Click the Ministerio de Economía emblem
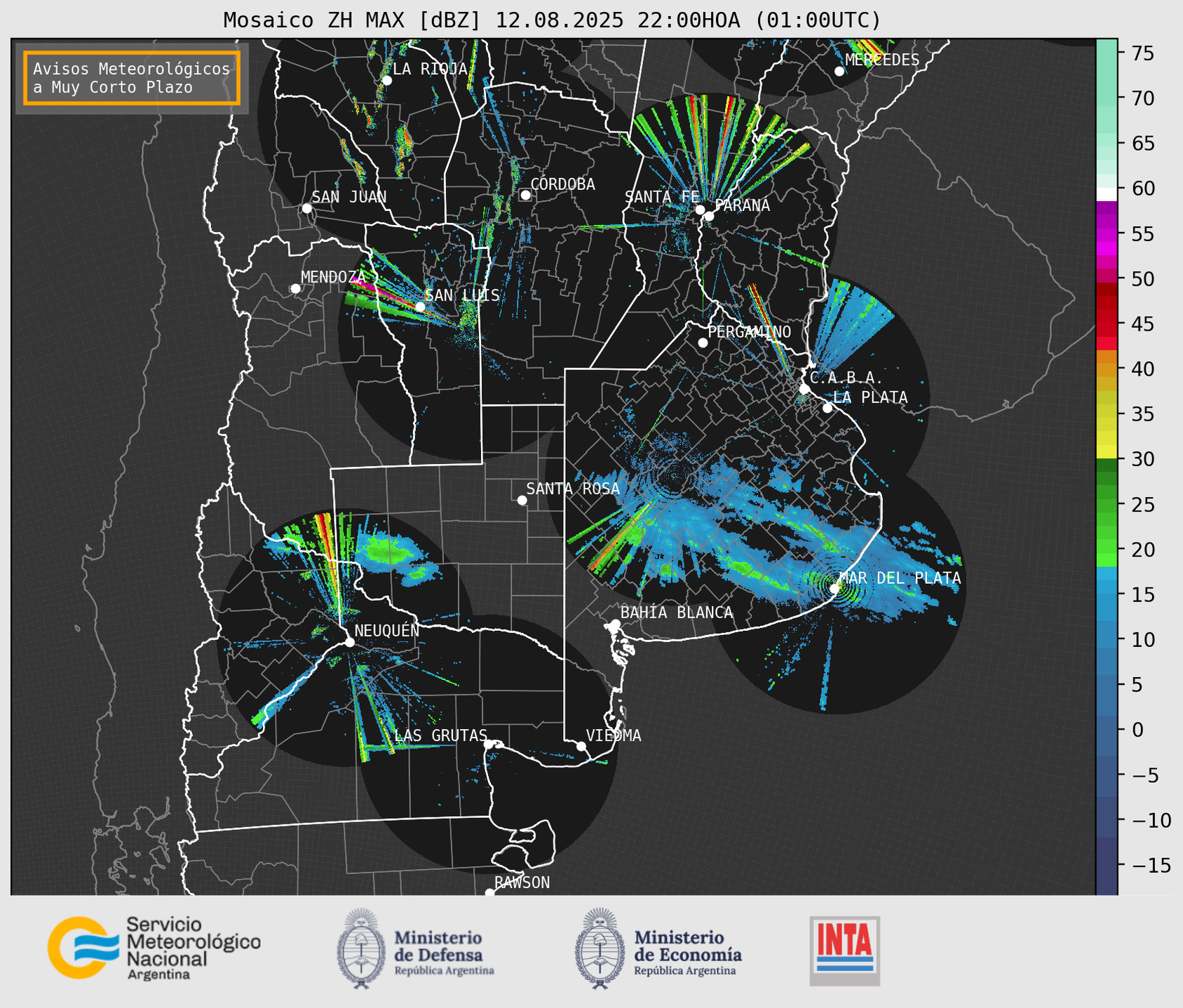Image resolution: width=1183 pixels, height=1008 pixels. tap(600, 948)
